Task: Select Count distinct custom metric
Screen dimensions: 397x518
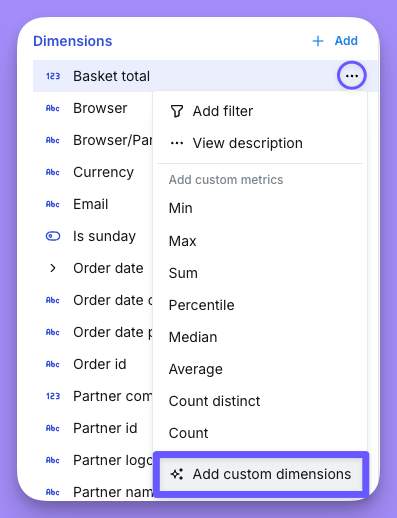Action: point(260,401)
